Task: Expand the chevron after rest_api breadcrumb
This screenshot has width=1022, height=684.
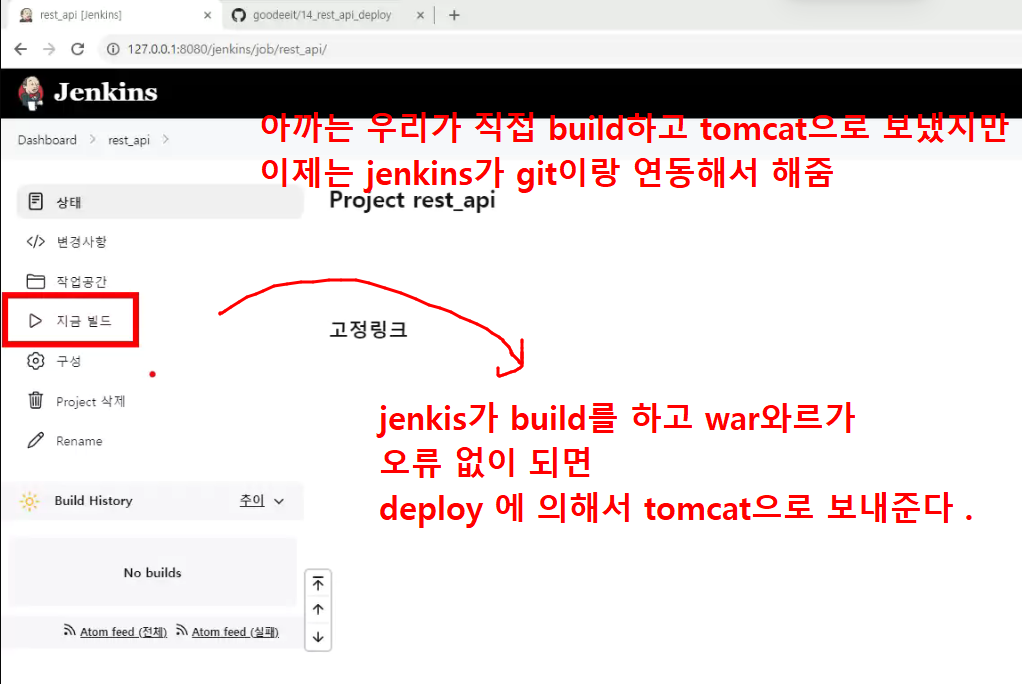Action: coord(166,140)
